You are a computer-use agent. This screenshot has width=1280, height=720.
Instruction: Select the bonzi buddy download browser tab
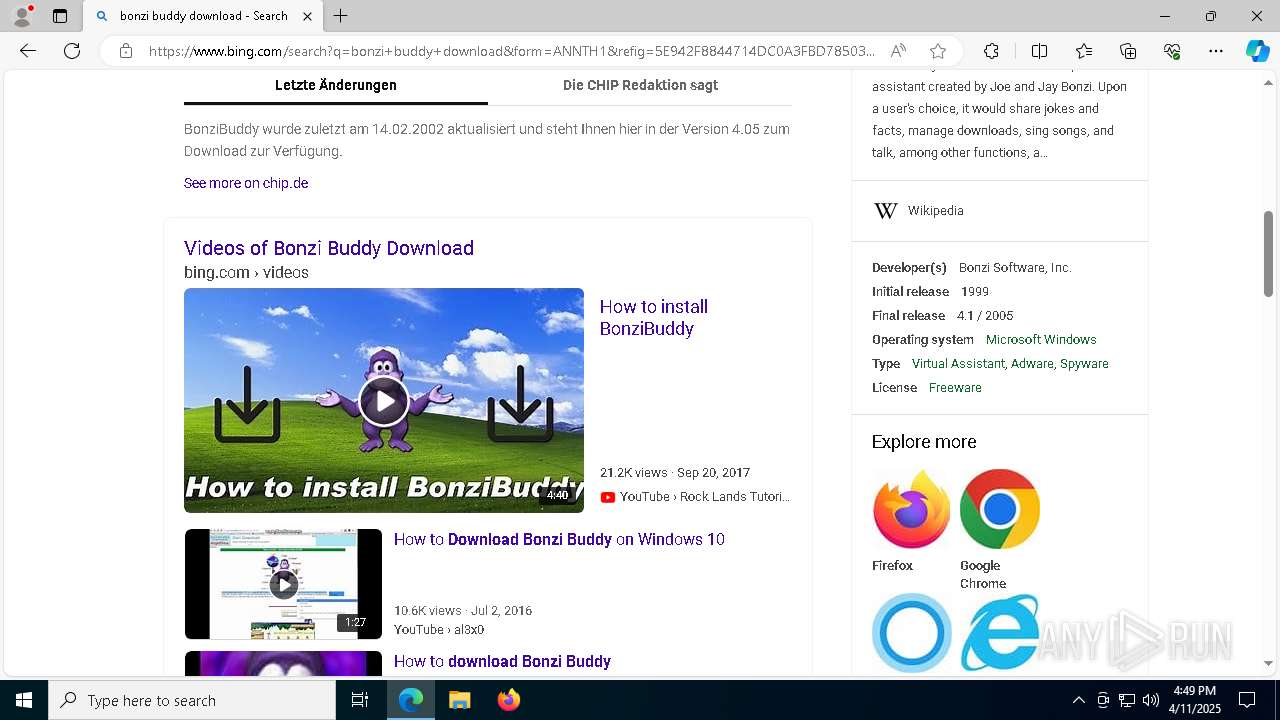click(x=203, y=16)
